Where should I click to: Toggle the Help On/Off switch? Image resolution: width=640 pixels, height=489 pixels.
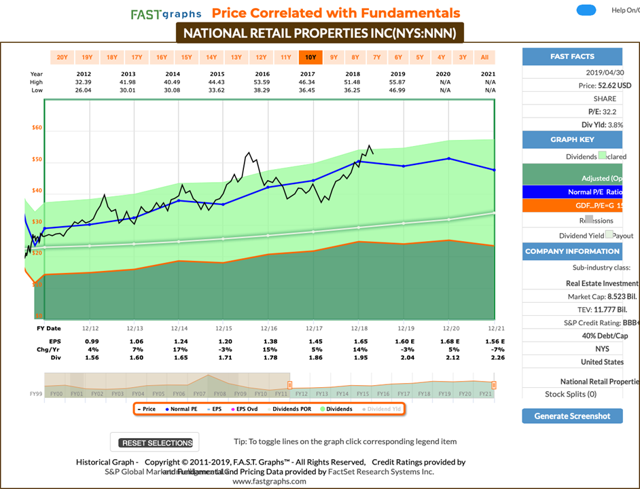586,10
